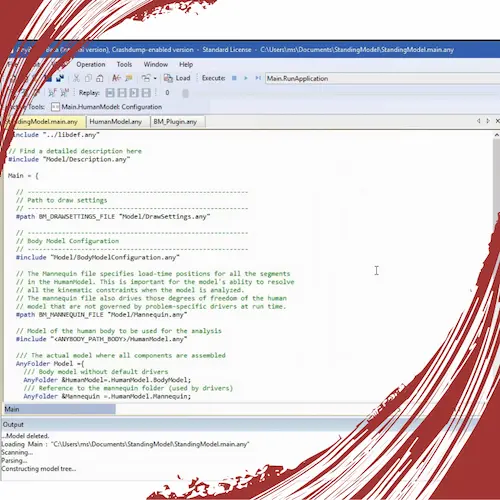Click the Replay go-to-end button

tap(146, 93)
